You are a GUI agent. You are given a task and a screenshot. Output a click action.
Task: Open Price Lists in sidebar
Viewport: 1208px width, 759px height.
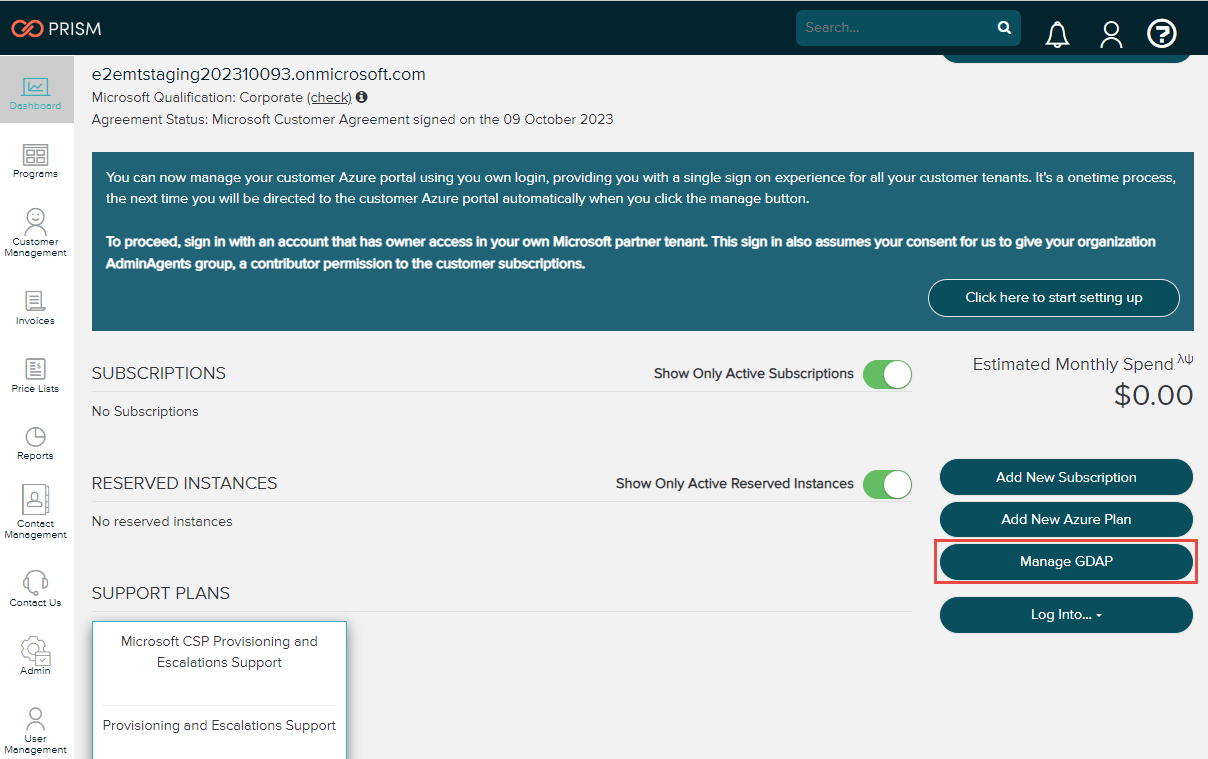click(x=35, y=375)
